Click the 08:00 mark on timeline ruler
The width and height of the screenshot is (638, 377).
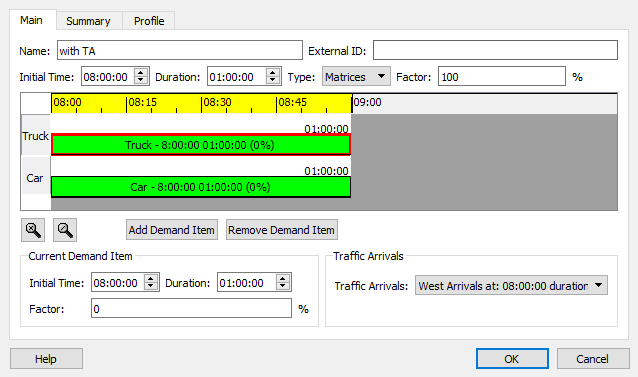click(x=67, y=102)
